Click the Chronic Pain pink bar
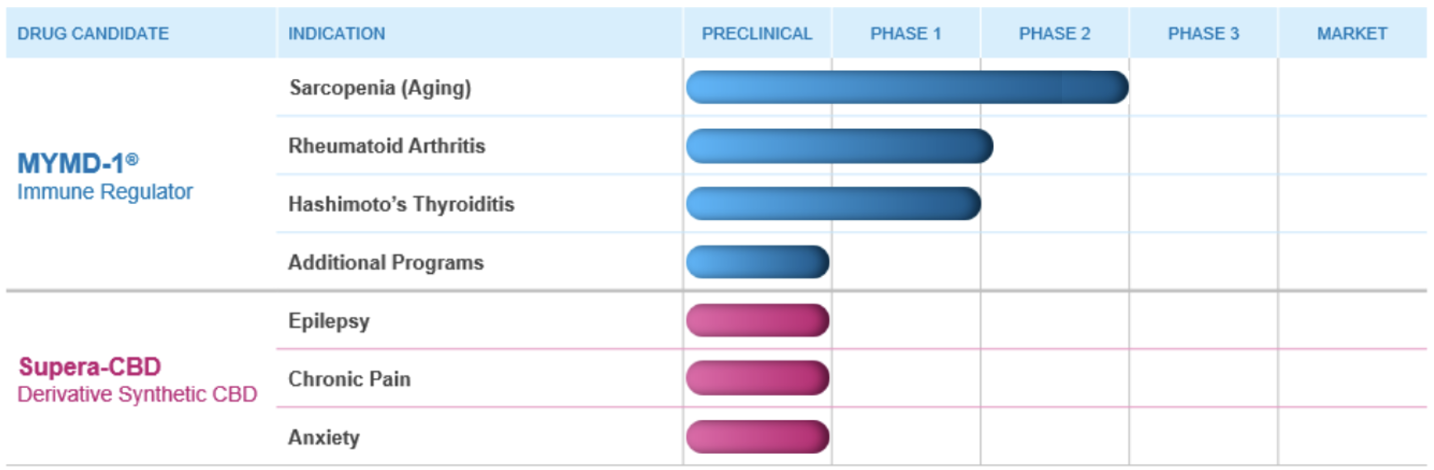Viewport: 1434px width, 470px height. pyautogui.click(x=757, y=378)
